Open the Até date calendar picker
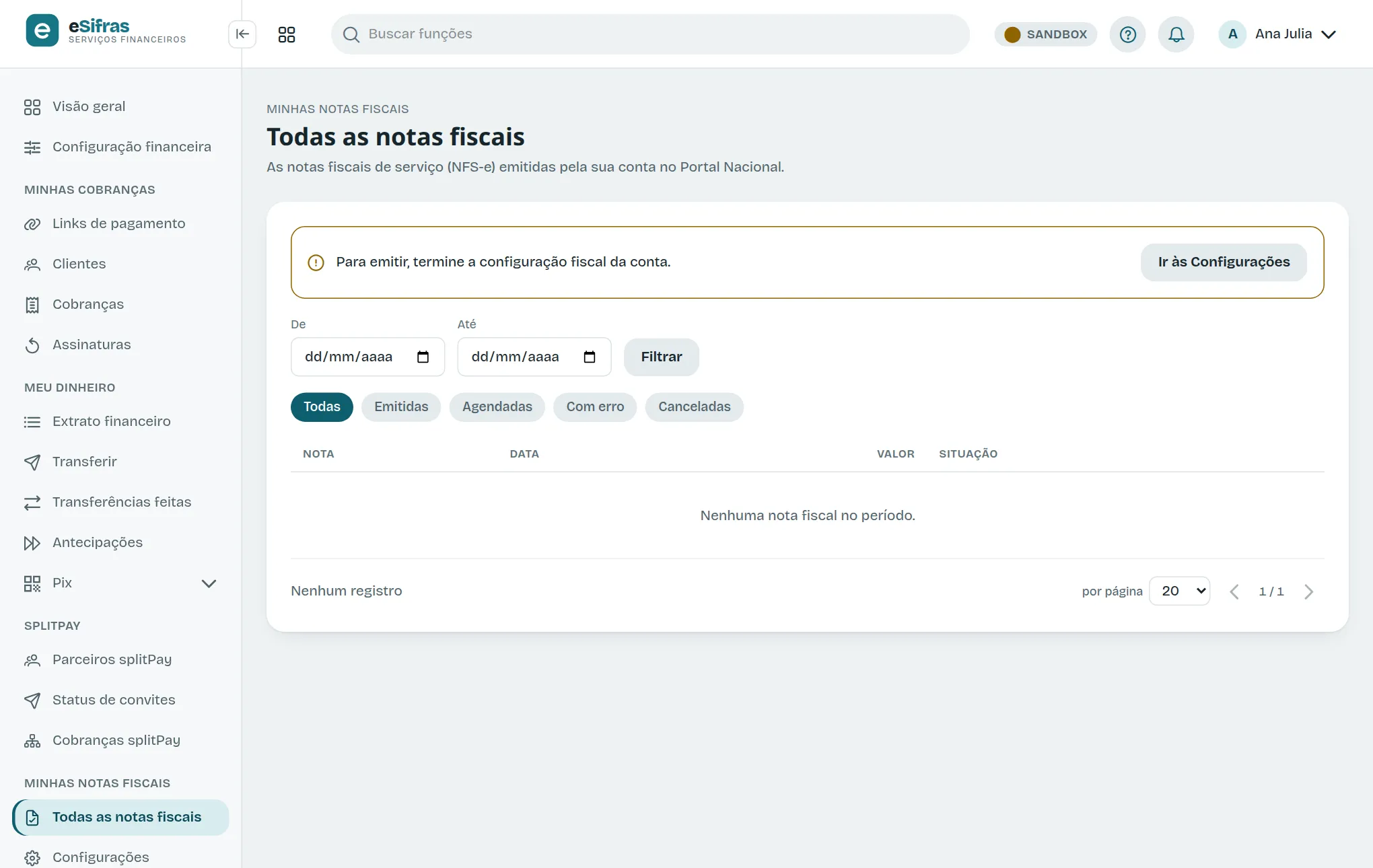Viewport: 1373px width, 868px height. (590, 357)
